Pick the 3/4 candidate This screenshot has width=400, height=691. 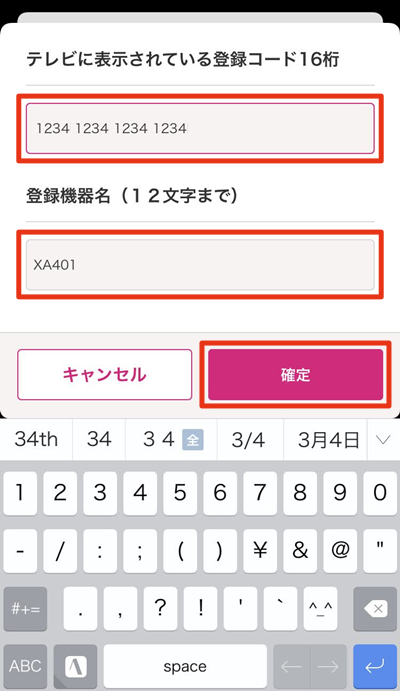250,439
